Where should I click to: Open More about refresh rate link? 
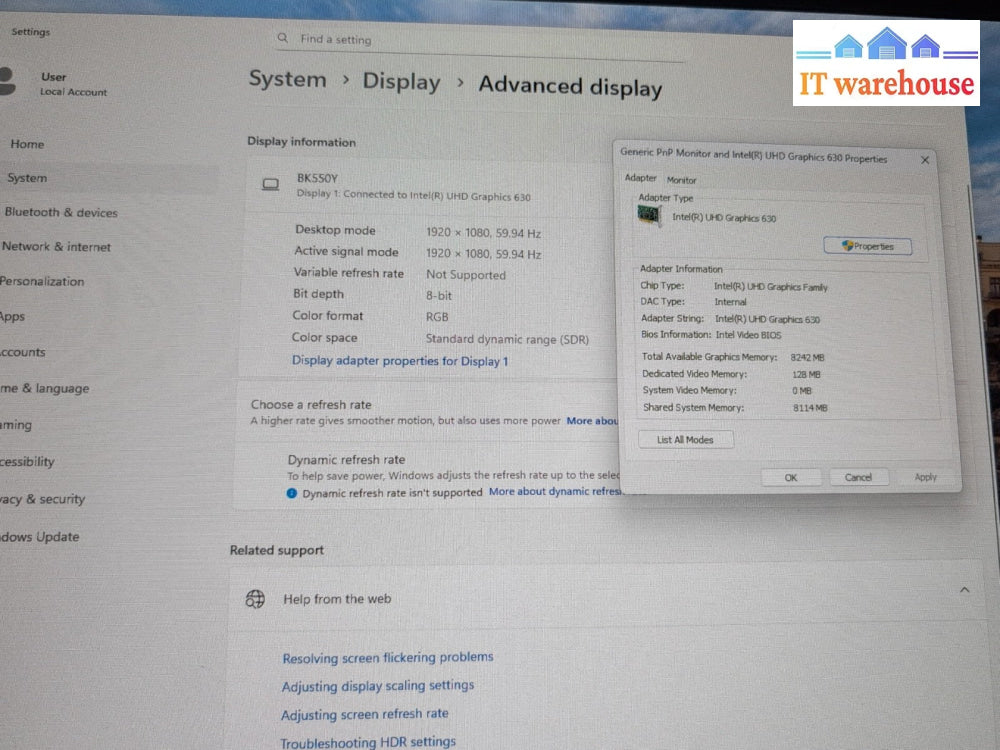click(x=592, y=421)
